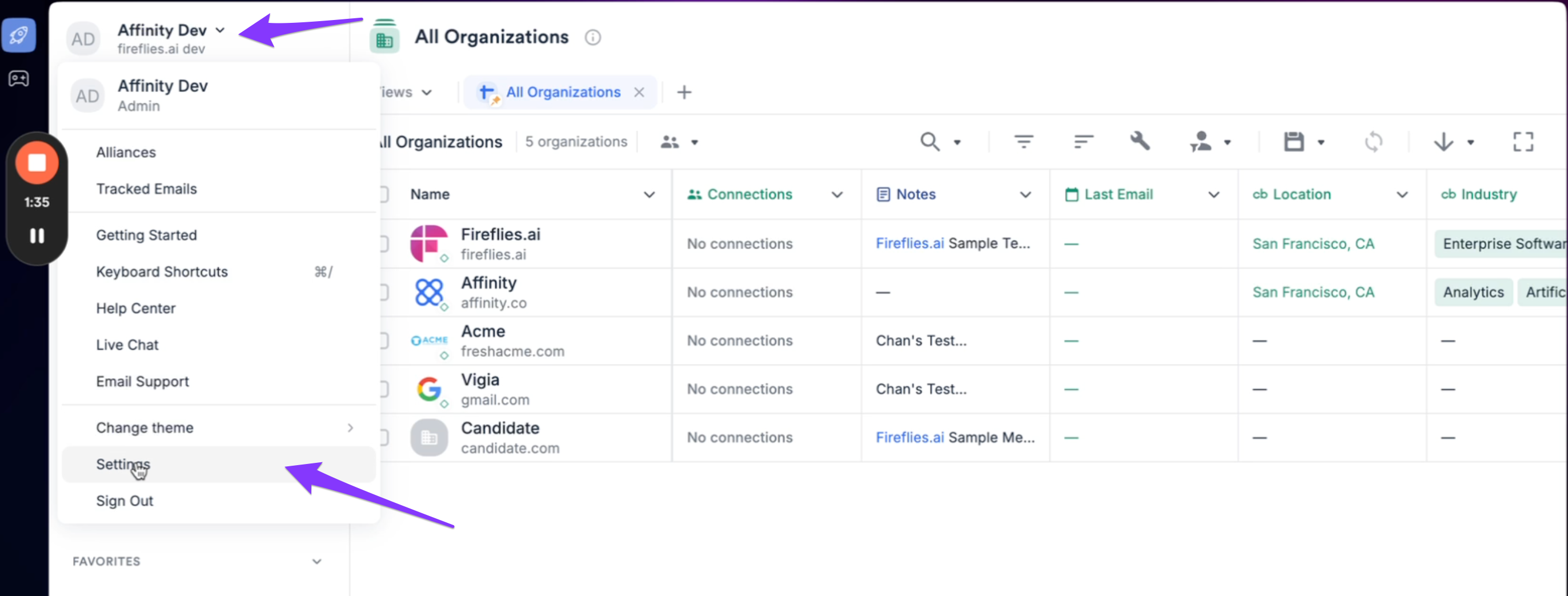Image resolution: width=1568 pixels, height=596 pixels.
Task: Open Settings from the account menu
Action: (x=219, y=464)
